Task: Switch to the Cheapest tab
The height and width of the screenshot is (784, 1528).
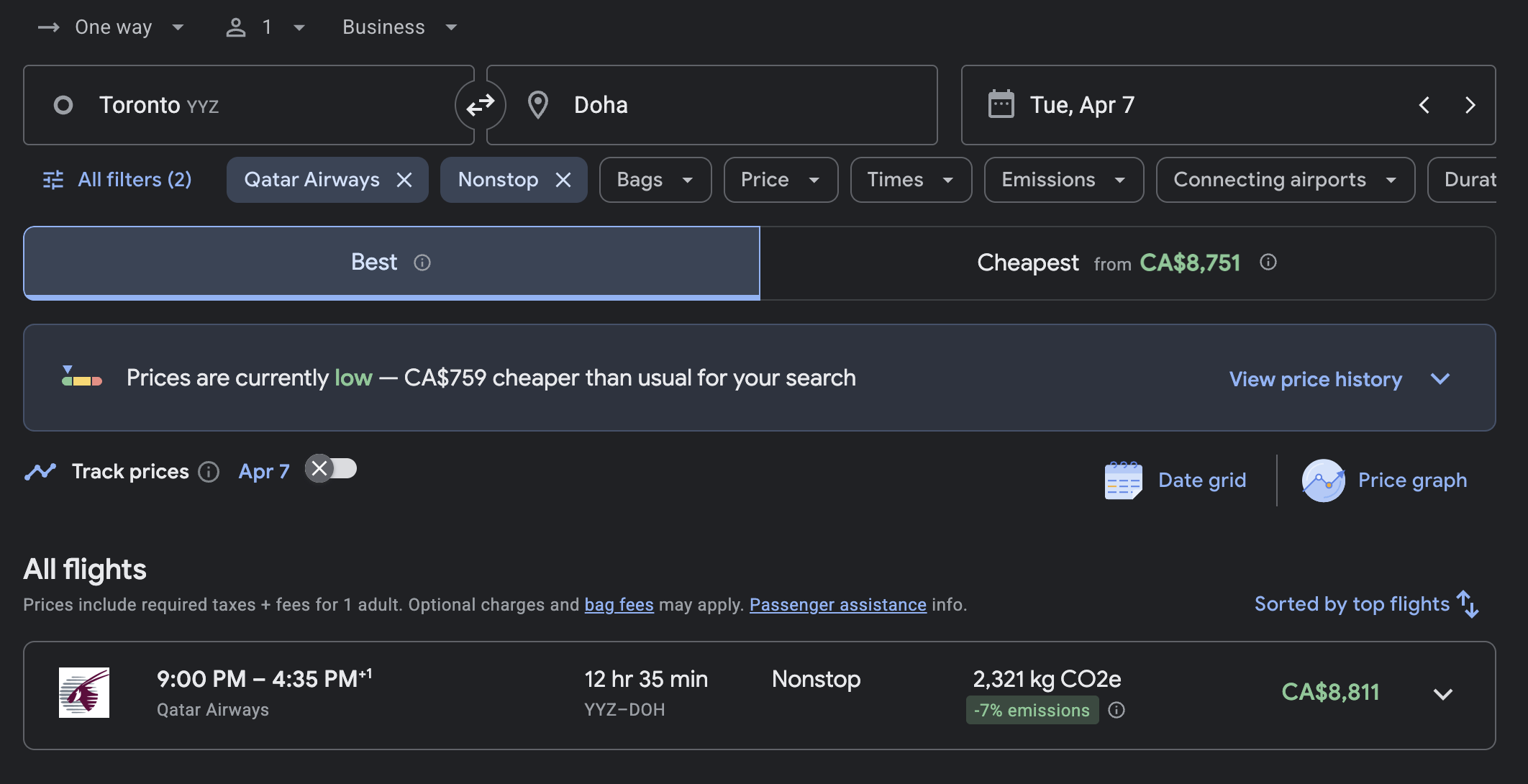Action: click(x=1127, y=263)
